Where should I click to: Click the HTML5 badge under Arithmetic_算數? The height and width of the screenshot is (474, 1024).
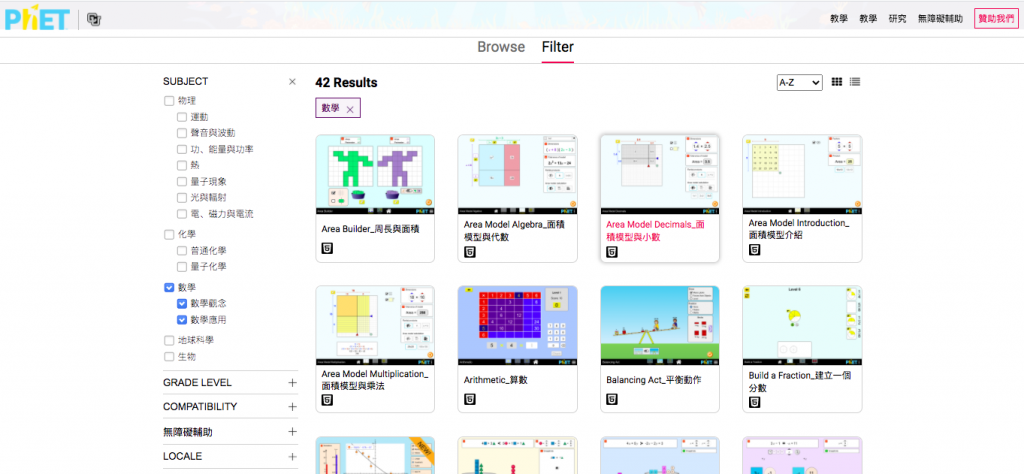[x=470, y=399]
